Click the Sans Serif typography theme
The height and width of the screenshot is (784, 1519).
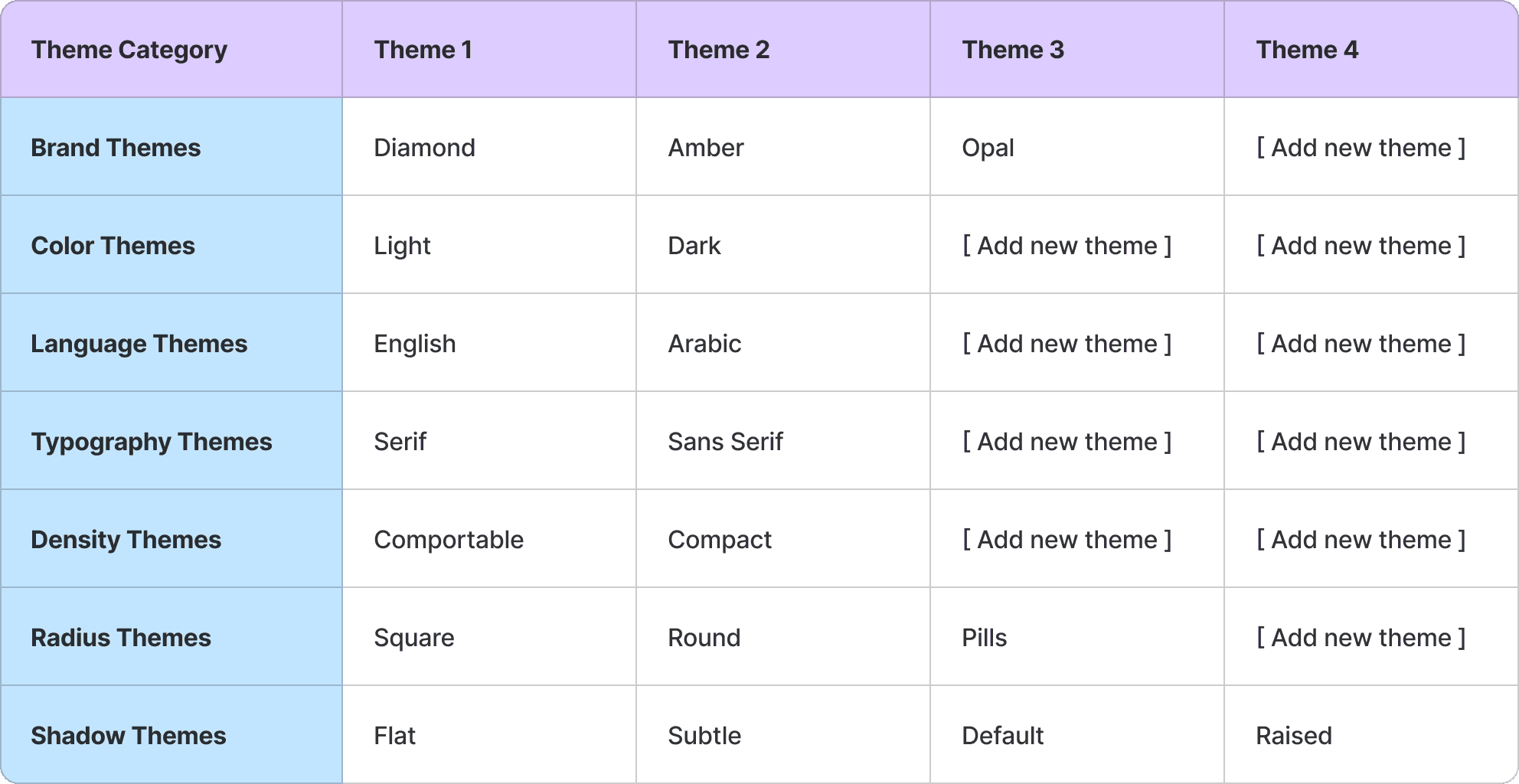pyautogui.click(x=725, y=442)
